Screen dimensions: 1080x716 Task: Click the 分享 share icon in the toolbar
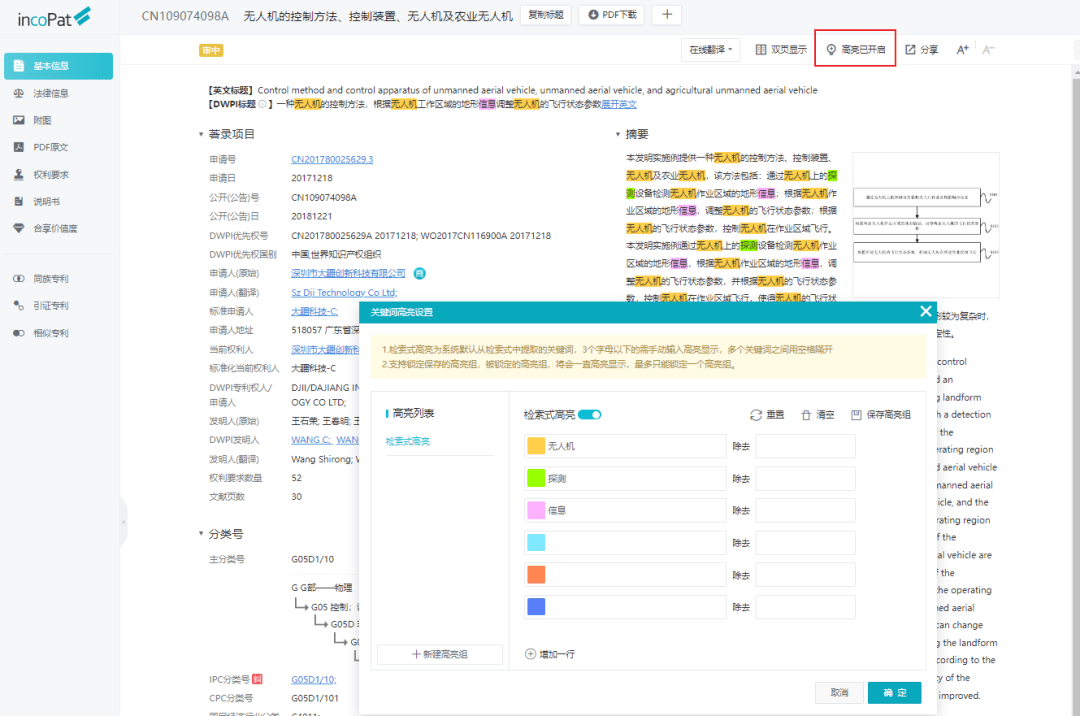coord(921,48)
